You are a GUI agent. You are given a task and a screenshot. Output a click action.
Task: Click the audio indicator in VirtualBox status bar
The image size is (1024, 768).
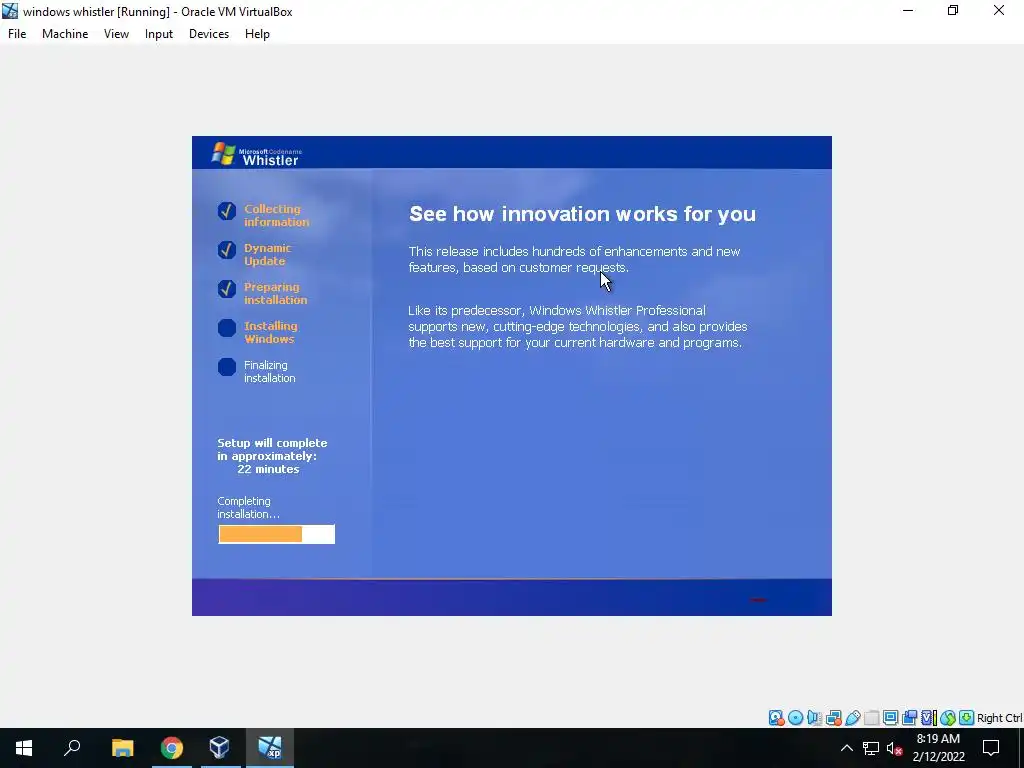[814, 718]
